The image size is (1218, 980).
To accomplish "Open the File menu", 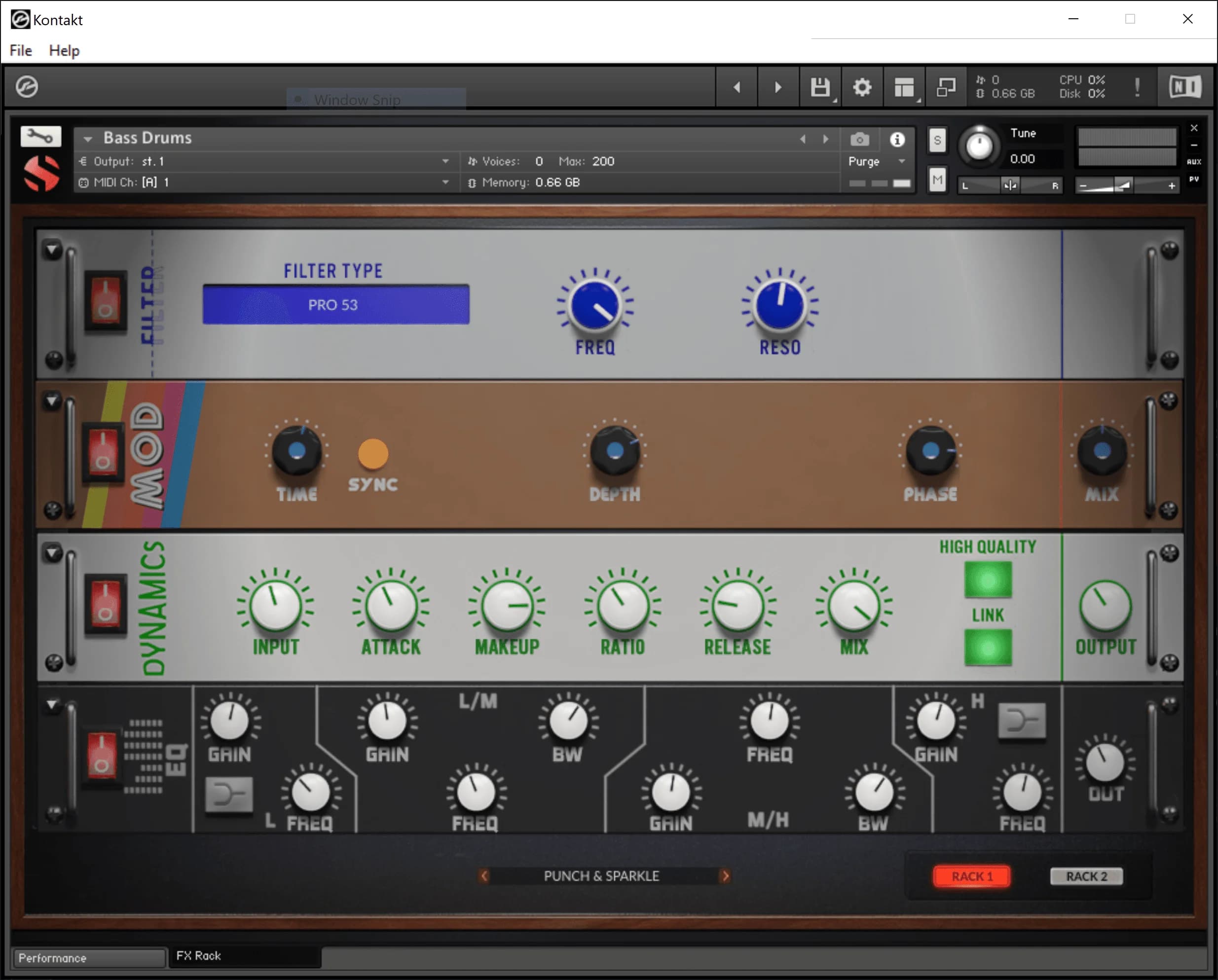I will [x=21, y=51].
